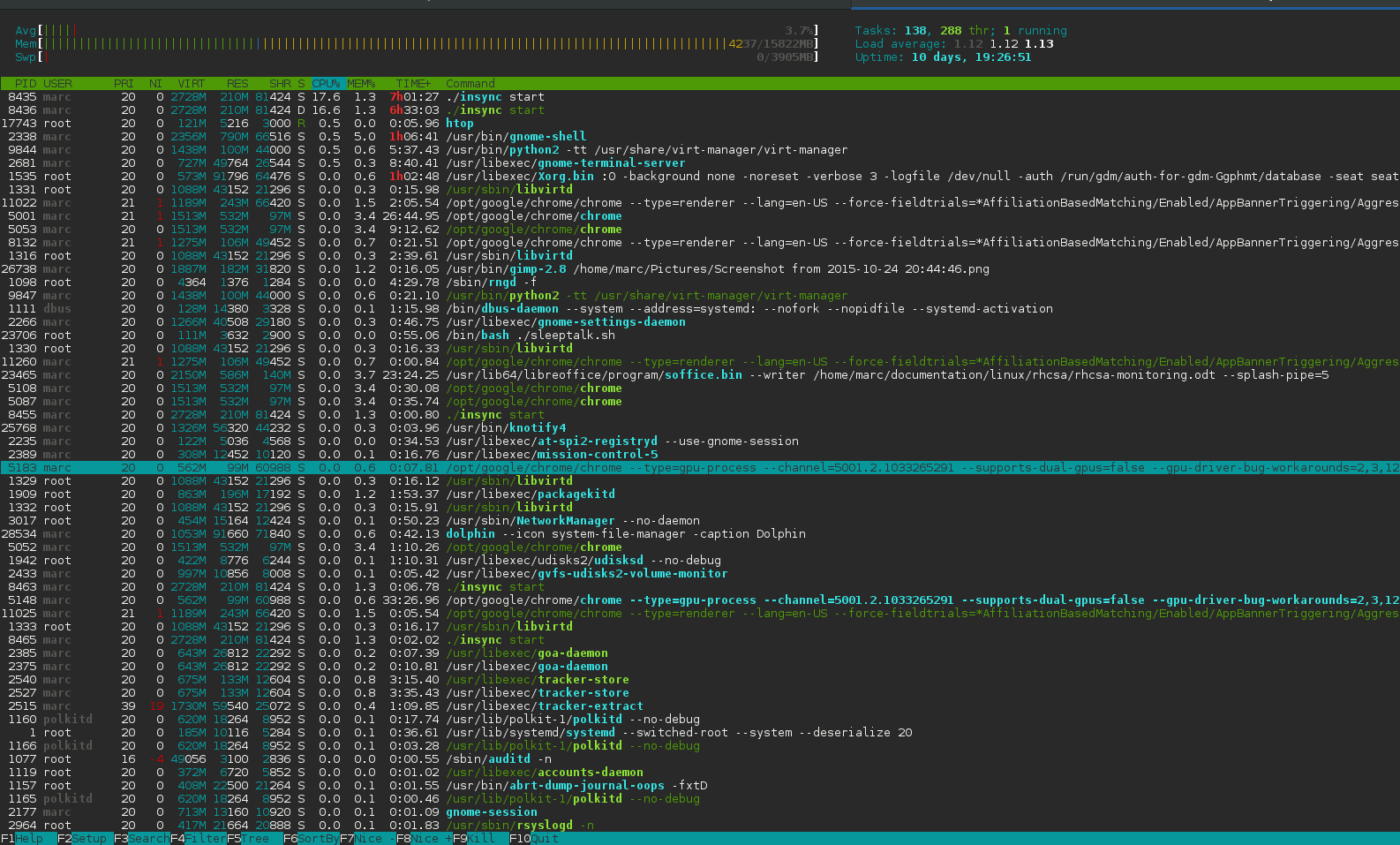Select the gnome-settings-daemon process row
Screen dimensions: 1400x845
[700, 322]
